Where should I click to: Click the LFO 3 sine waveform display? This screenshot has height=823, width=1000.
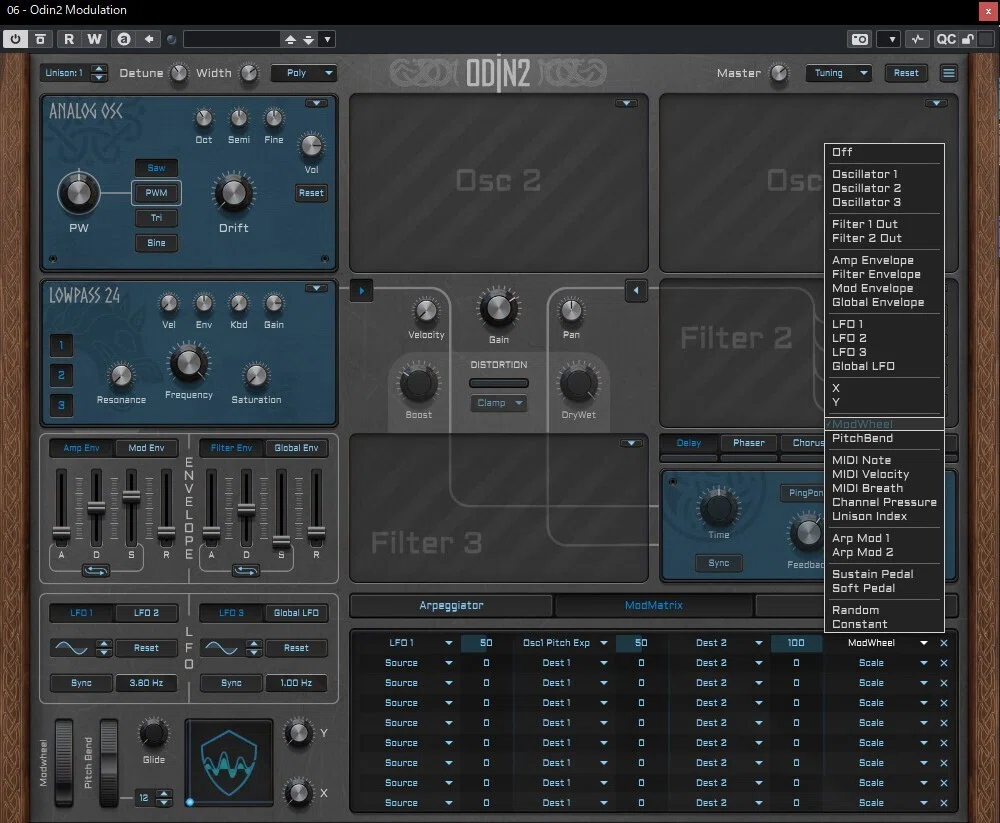pyautogui.click(x=221, y=648)
